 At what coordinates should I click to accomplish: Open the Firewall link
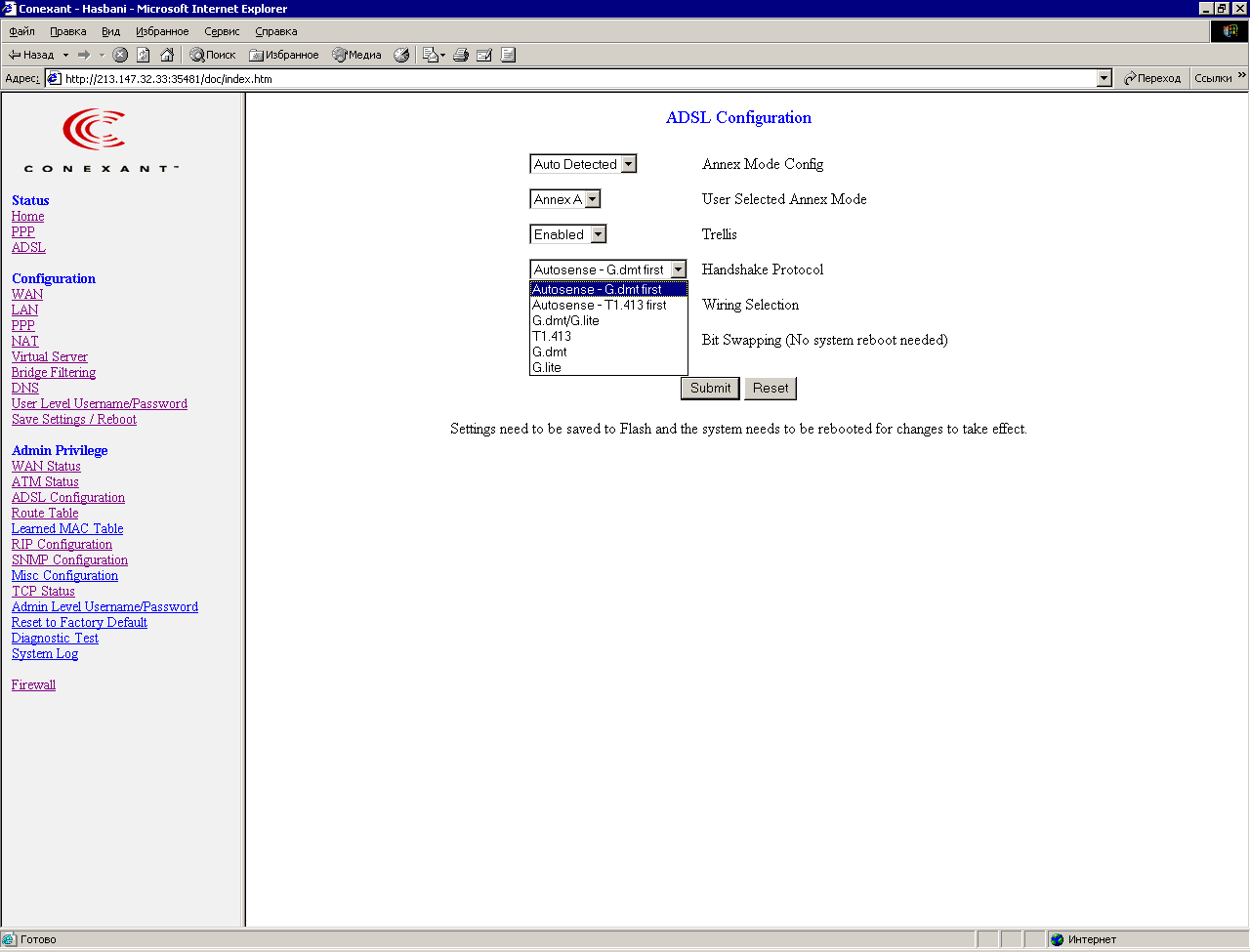33,684
